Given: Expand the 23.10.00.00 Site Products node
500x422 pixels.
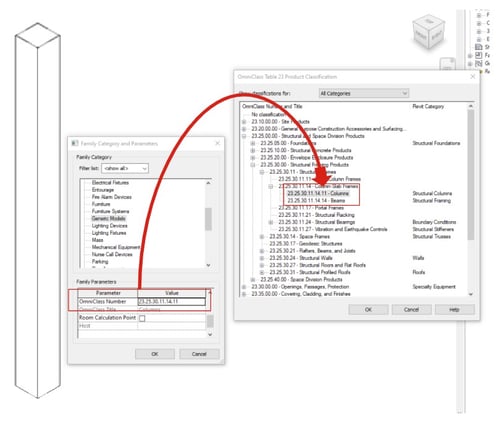Looking at the screenshot, I should click(x=244, y=122).
